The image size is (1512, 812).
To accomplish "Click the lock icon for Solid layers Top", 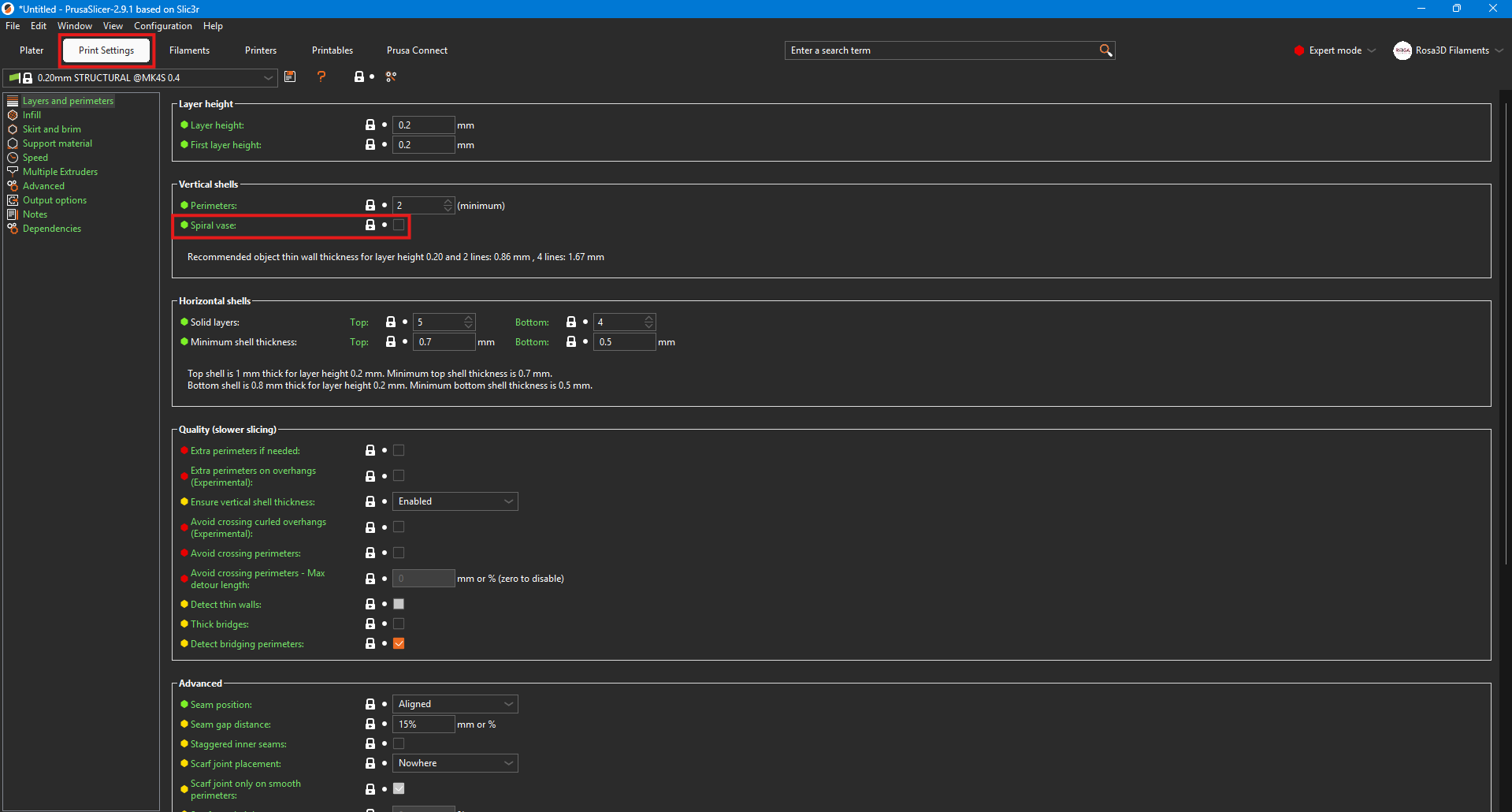I will [x=391, y=322].
